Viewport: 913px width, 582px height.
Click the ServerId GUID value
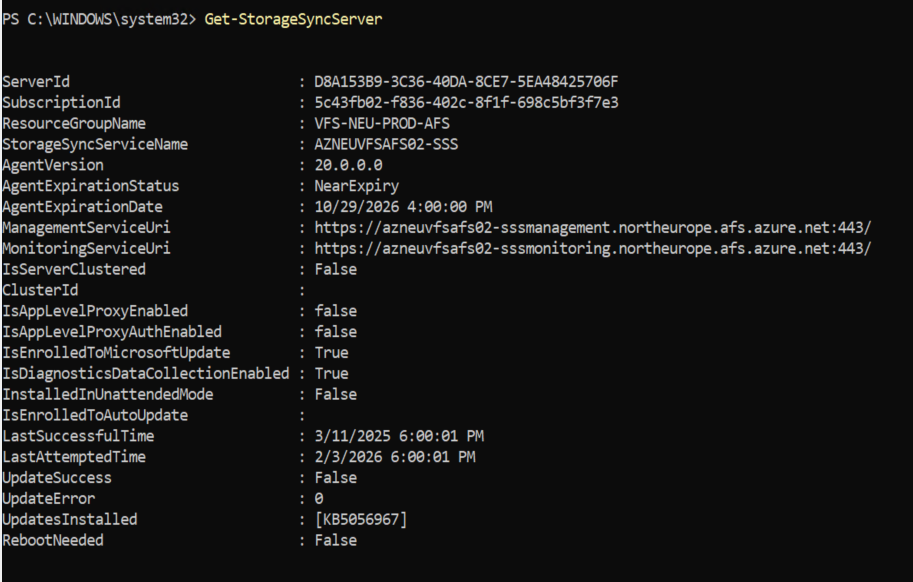[x=466, y=81]
